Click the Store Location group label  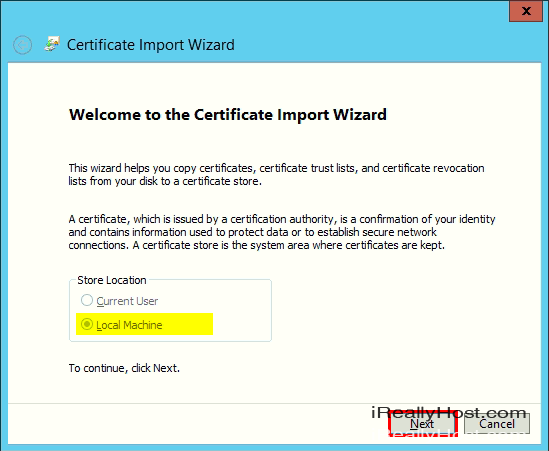point(112,280)
